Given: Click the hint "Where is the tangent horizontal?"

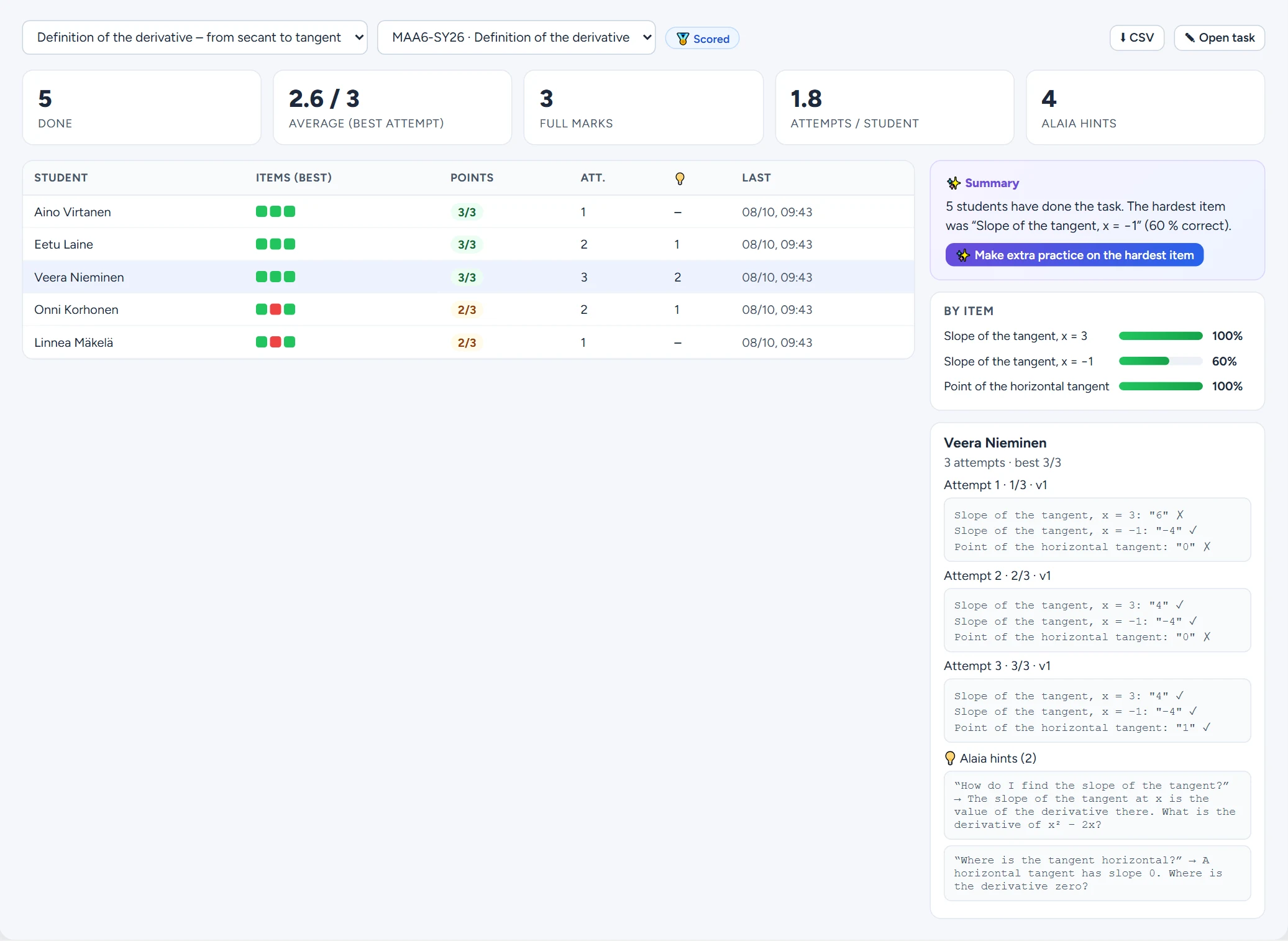Looking at the screenshot, I should pyautogui.click(x=1097, y=873).
